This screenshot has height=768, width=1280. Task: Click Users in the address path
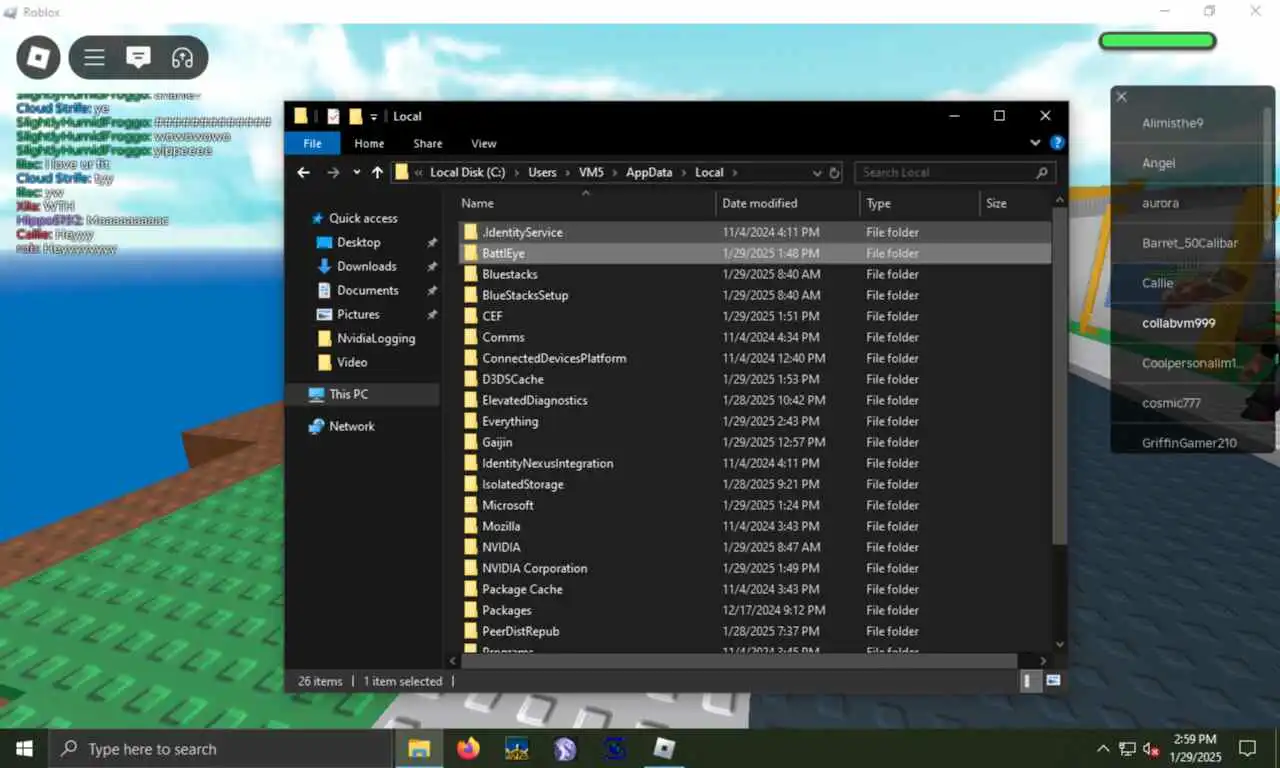tap(542, 172)
